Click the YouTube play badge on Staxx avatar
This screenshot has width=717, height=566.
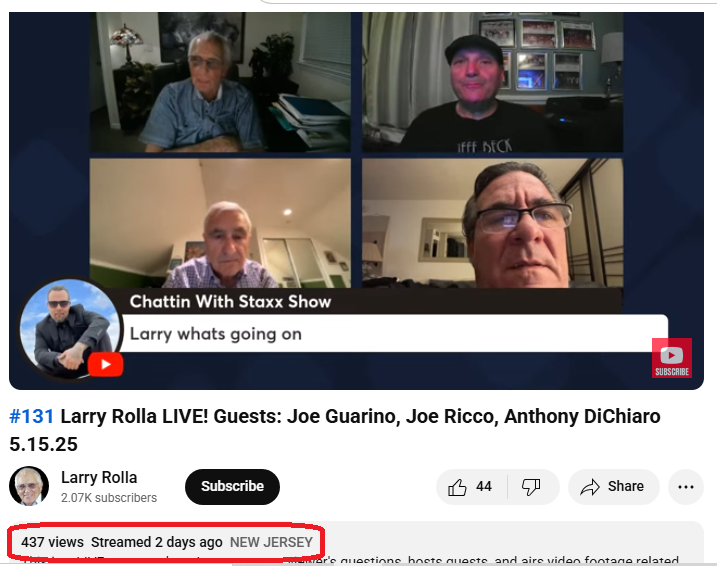(x=106, y=364)
